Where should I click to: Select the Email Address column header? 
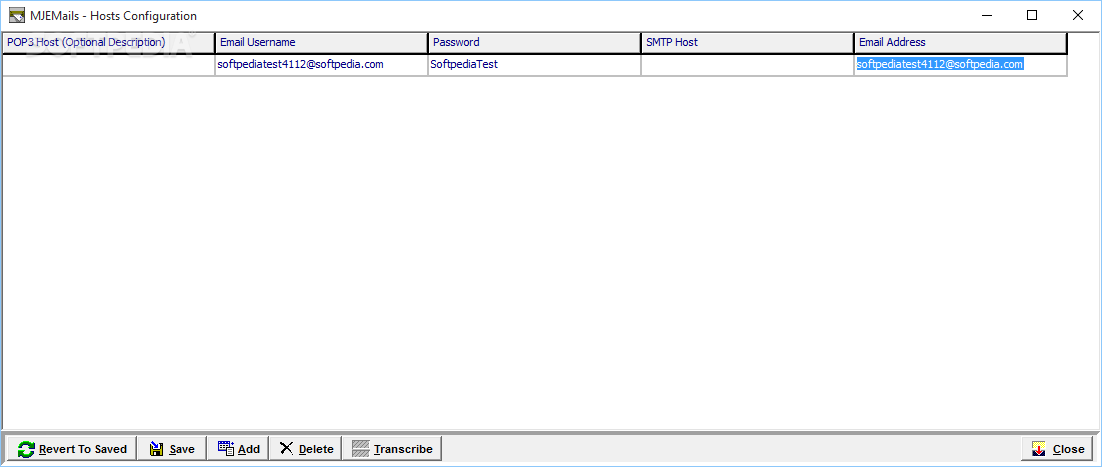click(961, 43)
